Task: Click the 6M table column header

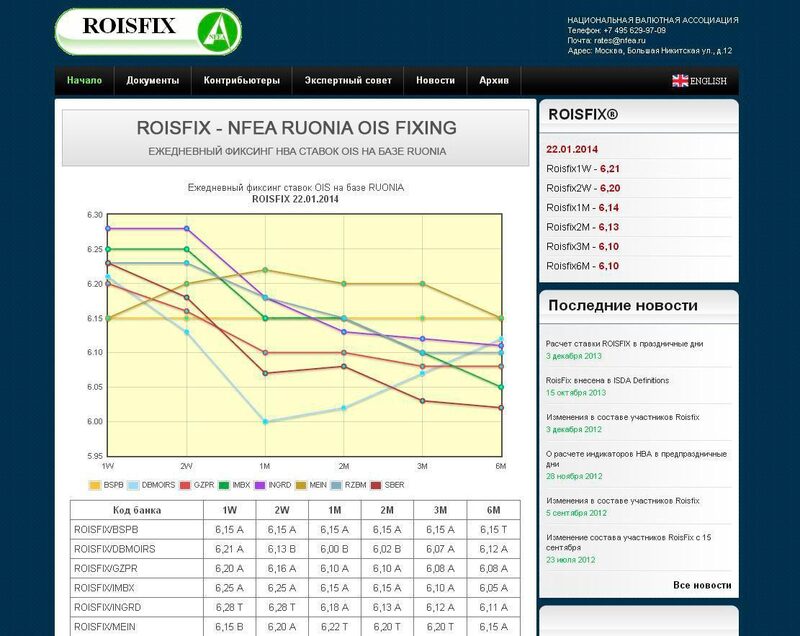Action: (493, 510)
